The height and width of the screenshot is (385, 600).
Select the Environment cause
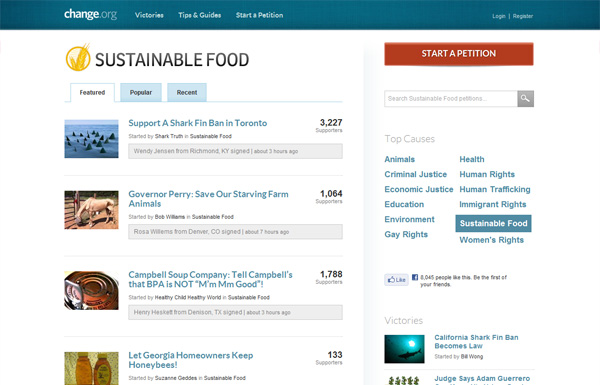[x=409, y=219]
